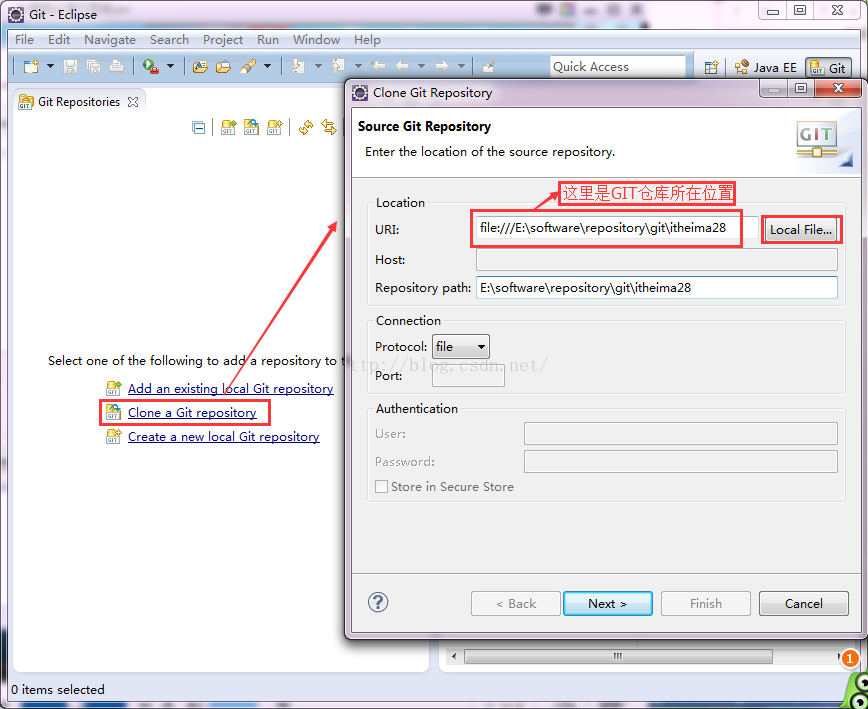The width and height of the screenshot is (868, 709).
Task: Open the Back history dropdown arrow
Action: click(421, 66)
